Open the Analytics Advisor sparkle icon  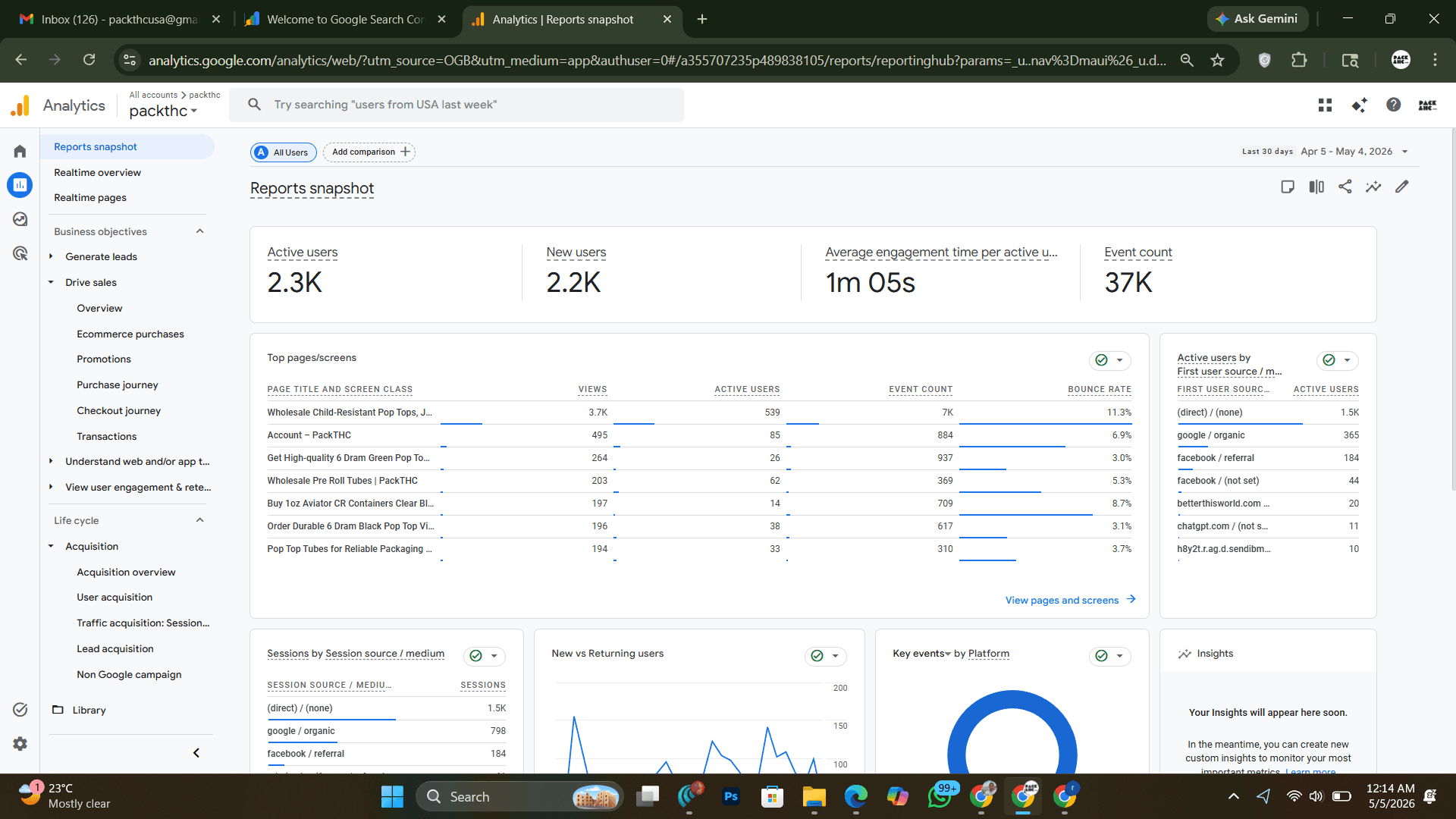(x=1359, y=105)
